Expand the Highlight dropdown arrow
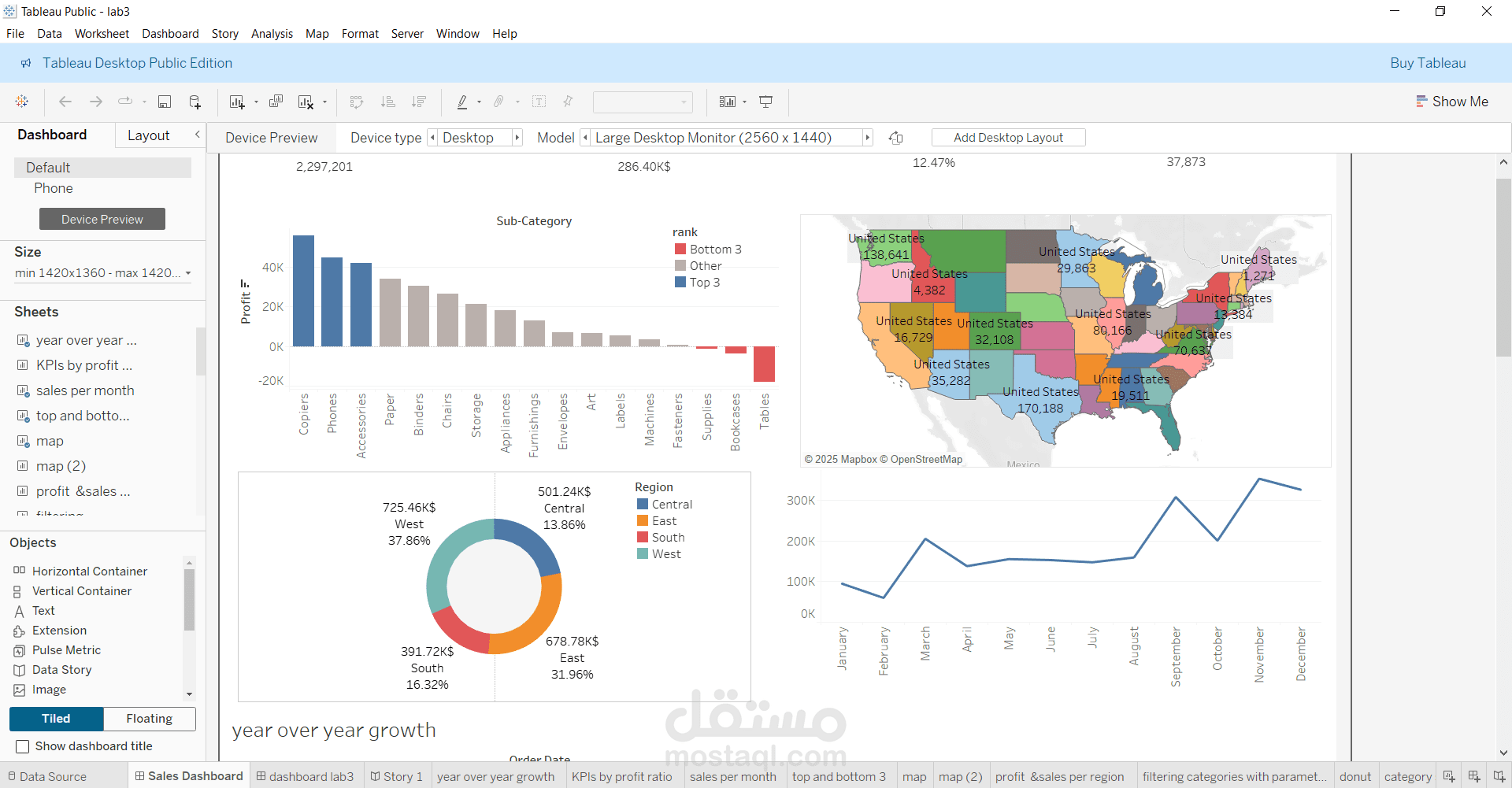This screenshot has width=1512, height=788. [x=479, y=102]
